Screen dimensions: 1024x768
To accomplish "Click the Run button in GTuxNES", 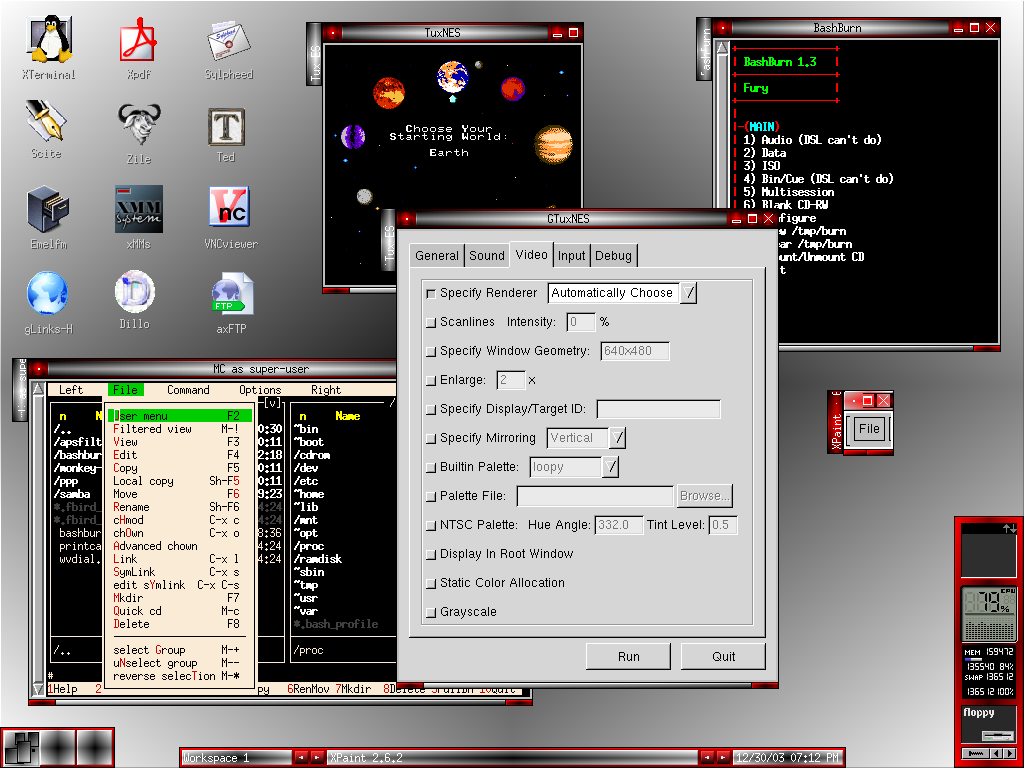I will coord(628,656).
